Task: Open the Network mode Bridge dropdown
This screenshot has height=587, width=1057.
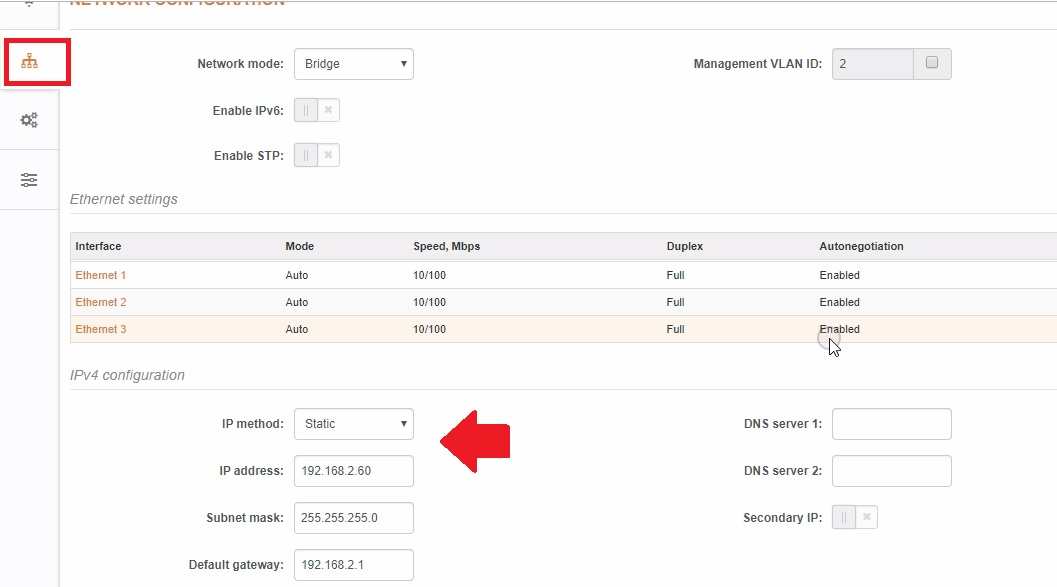Action: pyautogui.click(x=354, y=64)
